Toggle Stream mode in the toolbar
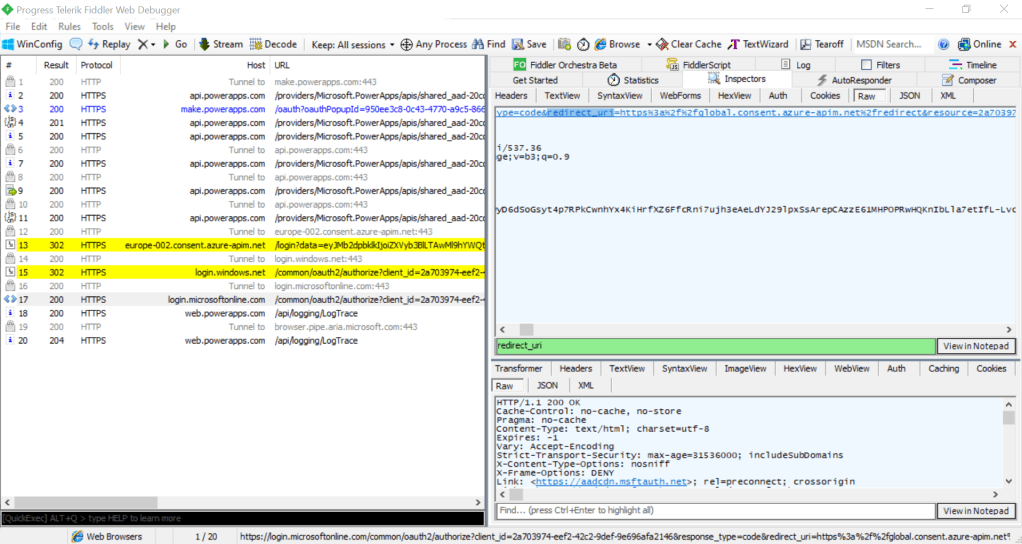The height and width of the screenshot is (544, 1022). (220, 44)
